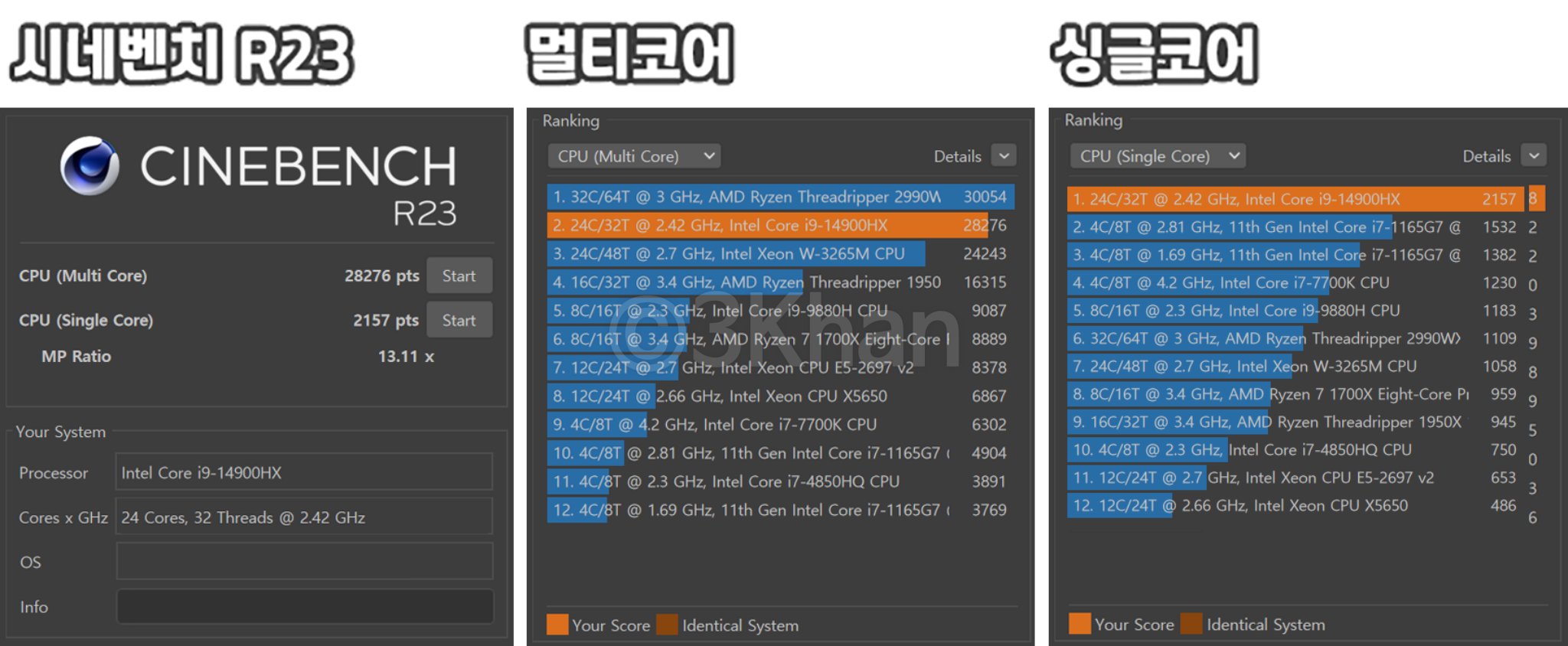This screenshot has height=646, width=1568.
Task: Expand Details arrow in single core ranking
Action: tap(1534, 156)
